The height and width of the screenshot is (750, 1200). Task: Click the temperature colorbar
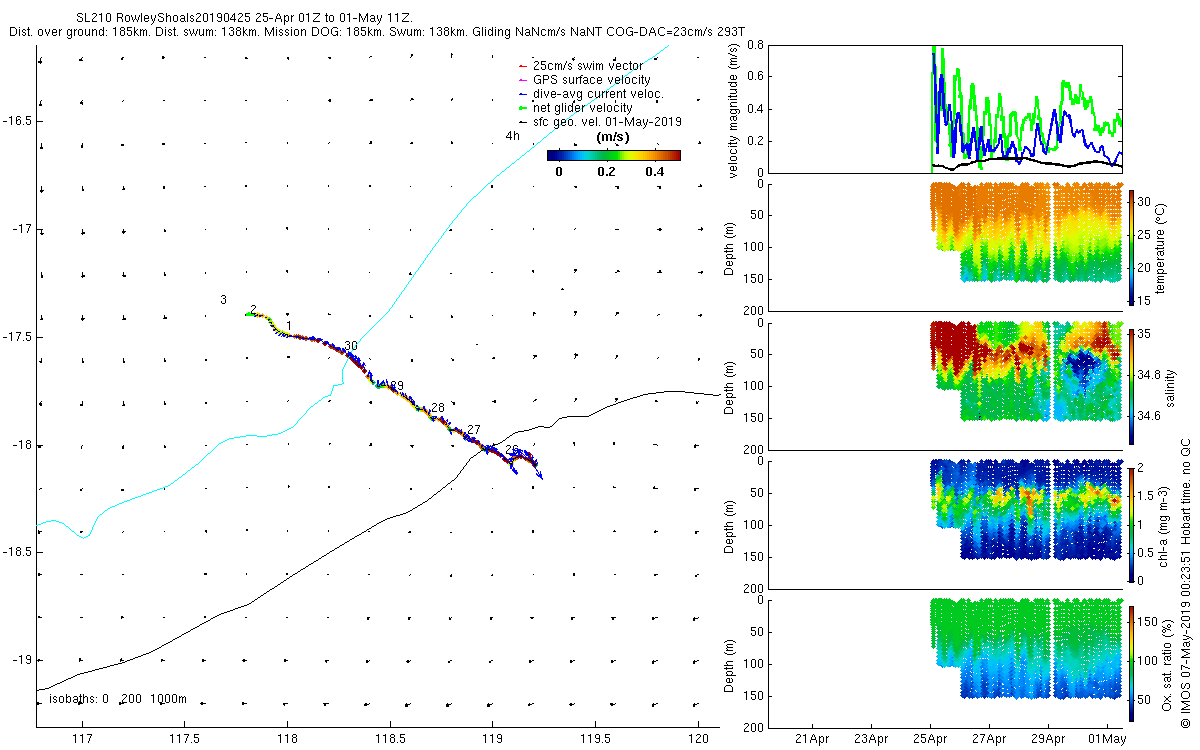tap(1132, 246)
